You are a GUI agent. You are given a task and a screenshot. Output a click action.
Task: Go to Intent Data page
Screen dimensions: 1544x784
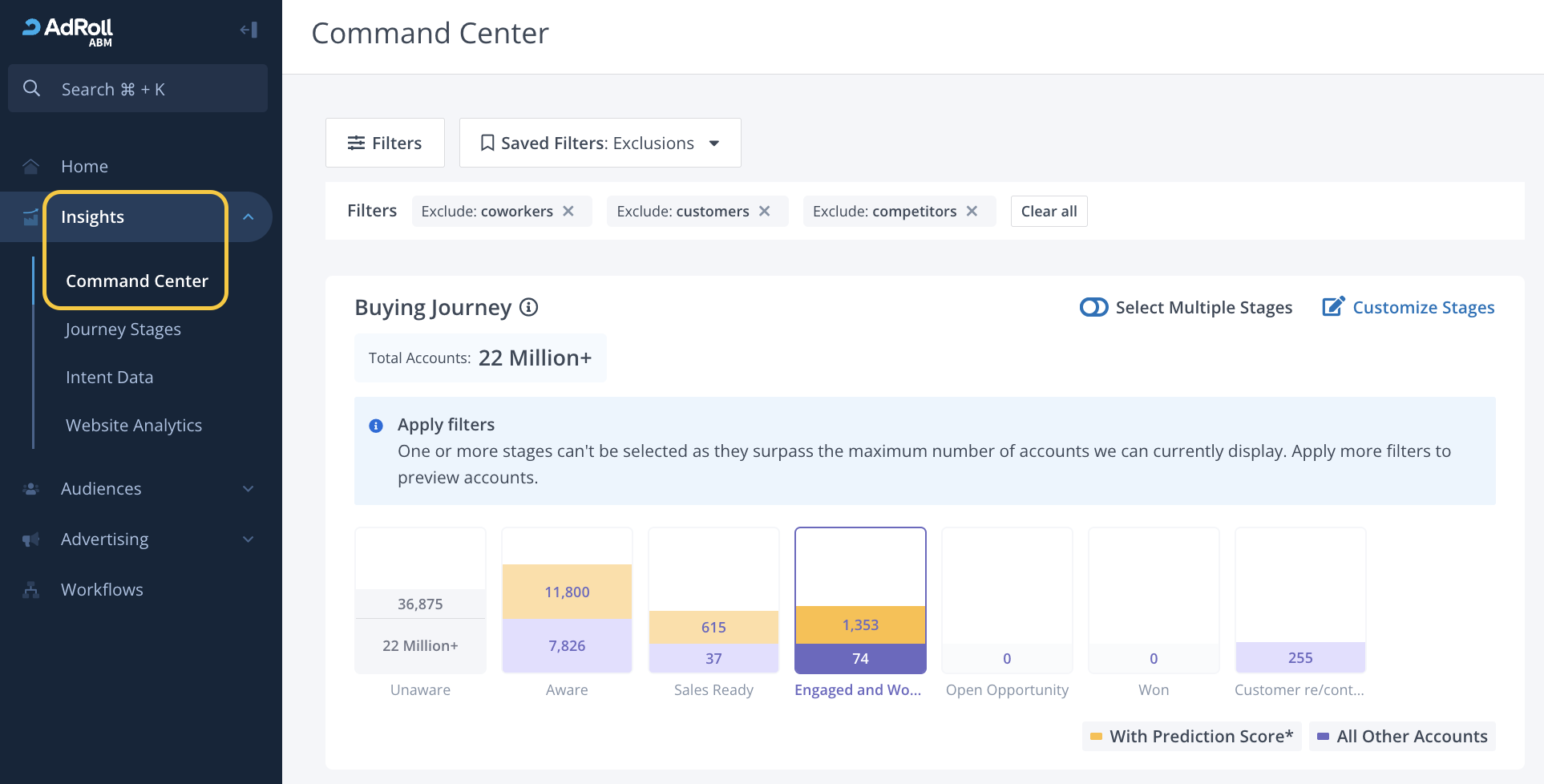click(x=109, y=378)
